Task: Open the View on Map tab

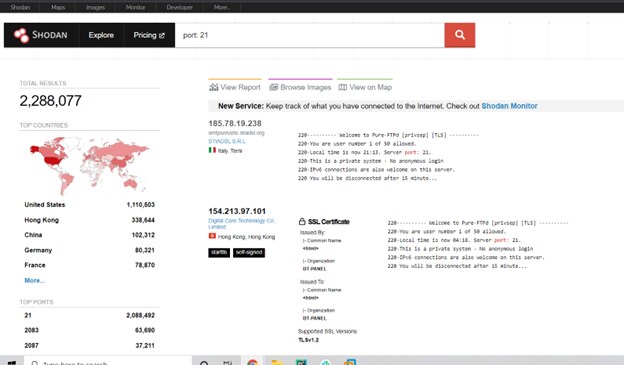Action: (365, 87)
